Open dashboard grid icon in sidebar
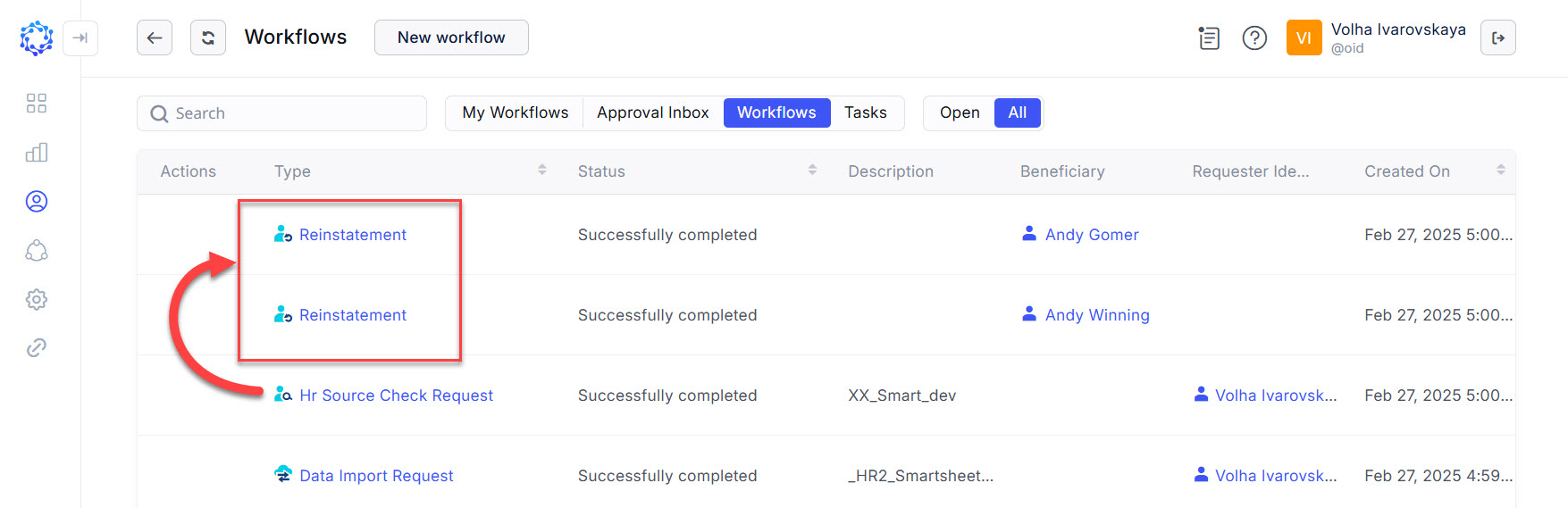 [x=37, y=104]
